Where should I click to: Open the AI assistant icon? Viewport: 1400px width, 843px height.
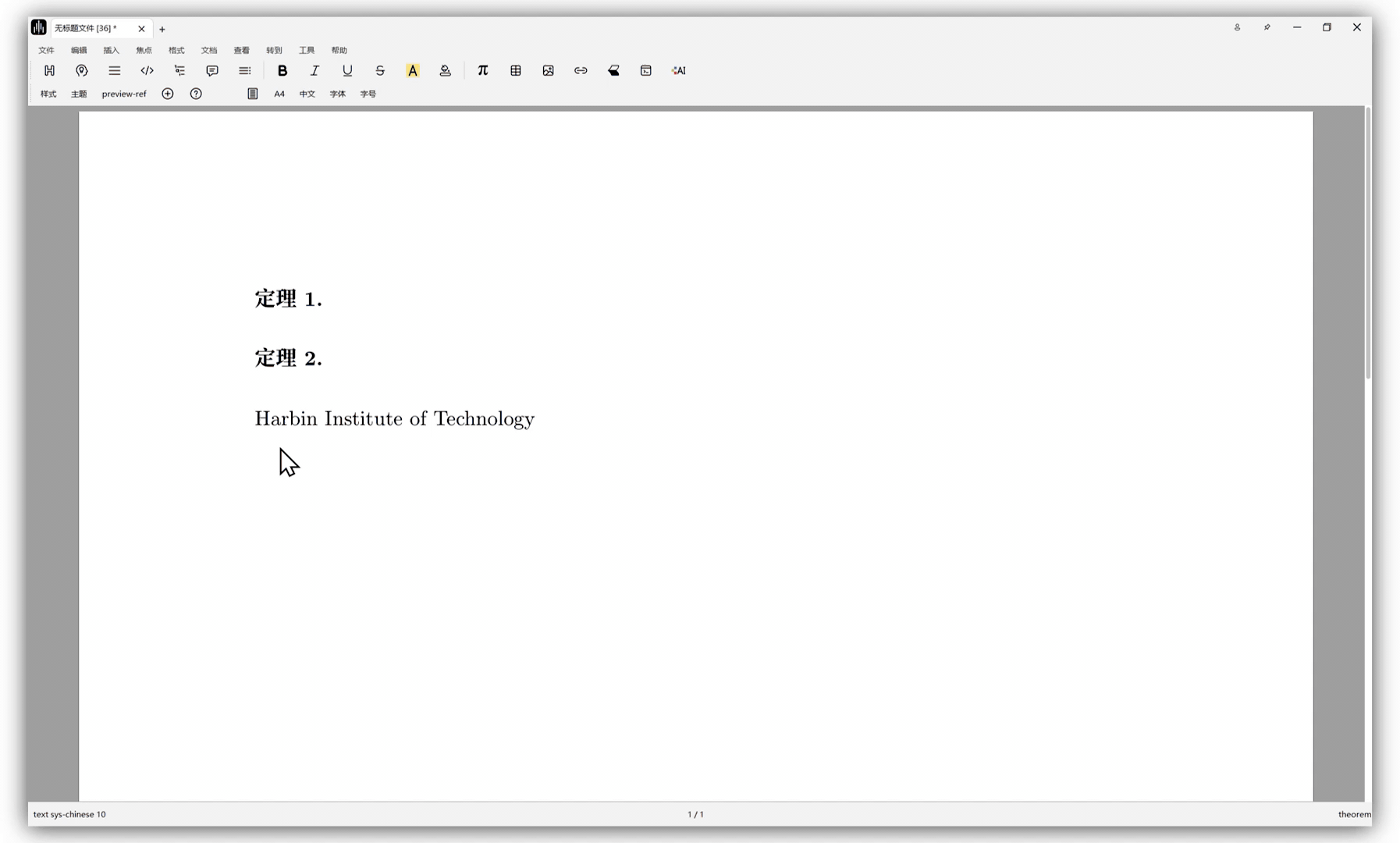tap(678, 70)
